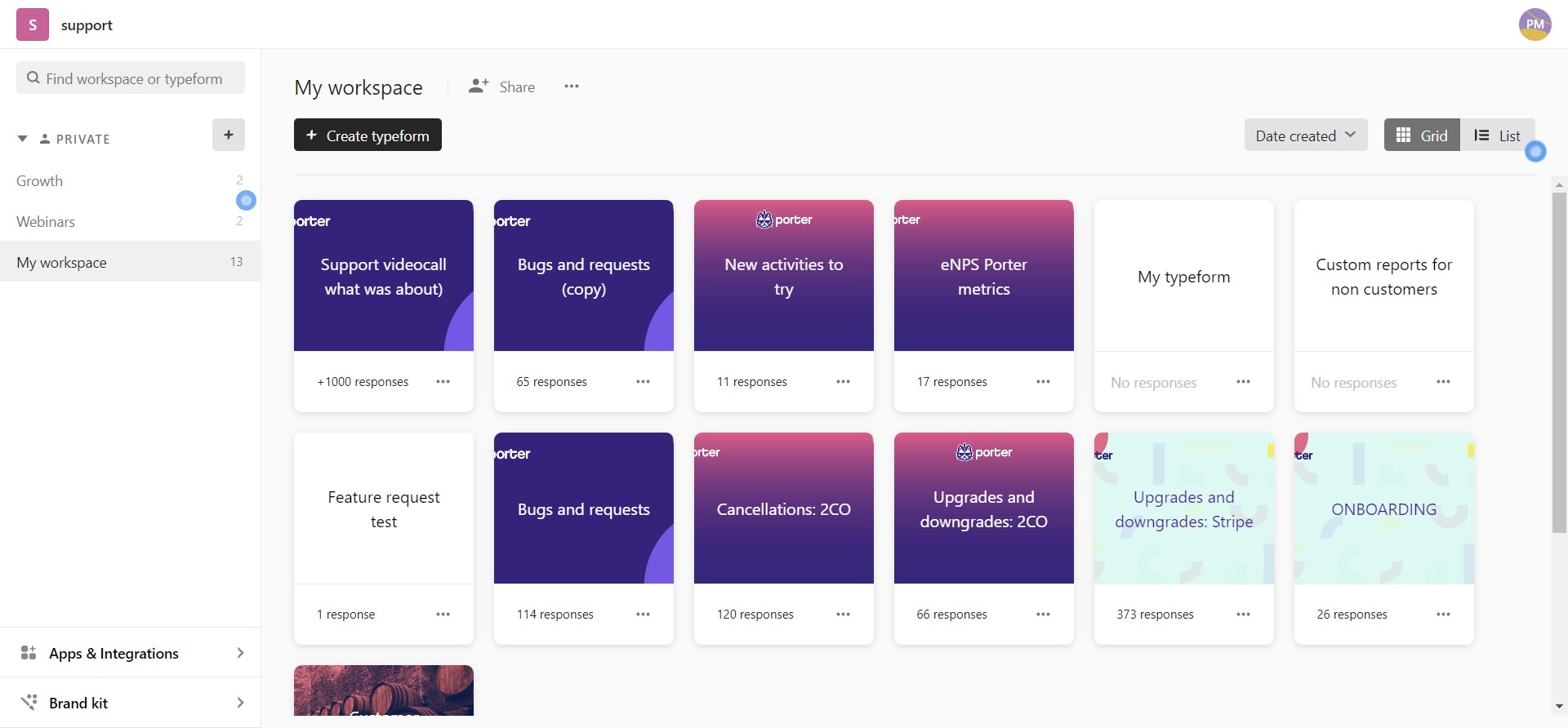Open options menu for Upgrades and downgrades: 2CO
The image size is (1568, 728).
(1043, 615)
